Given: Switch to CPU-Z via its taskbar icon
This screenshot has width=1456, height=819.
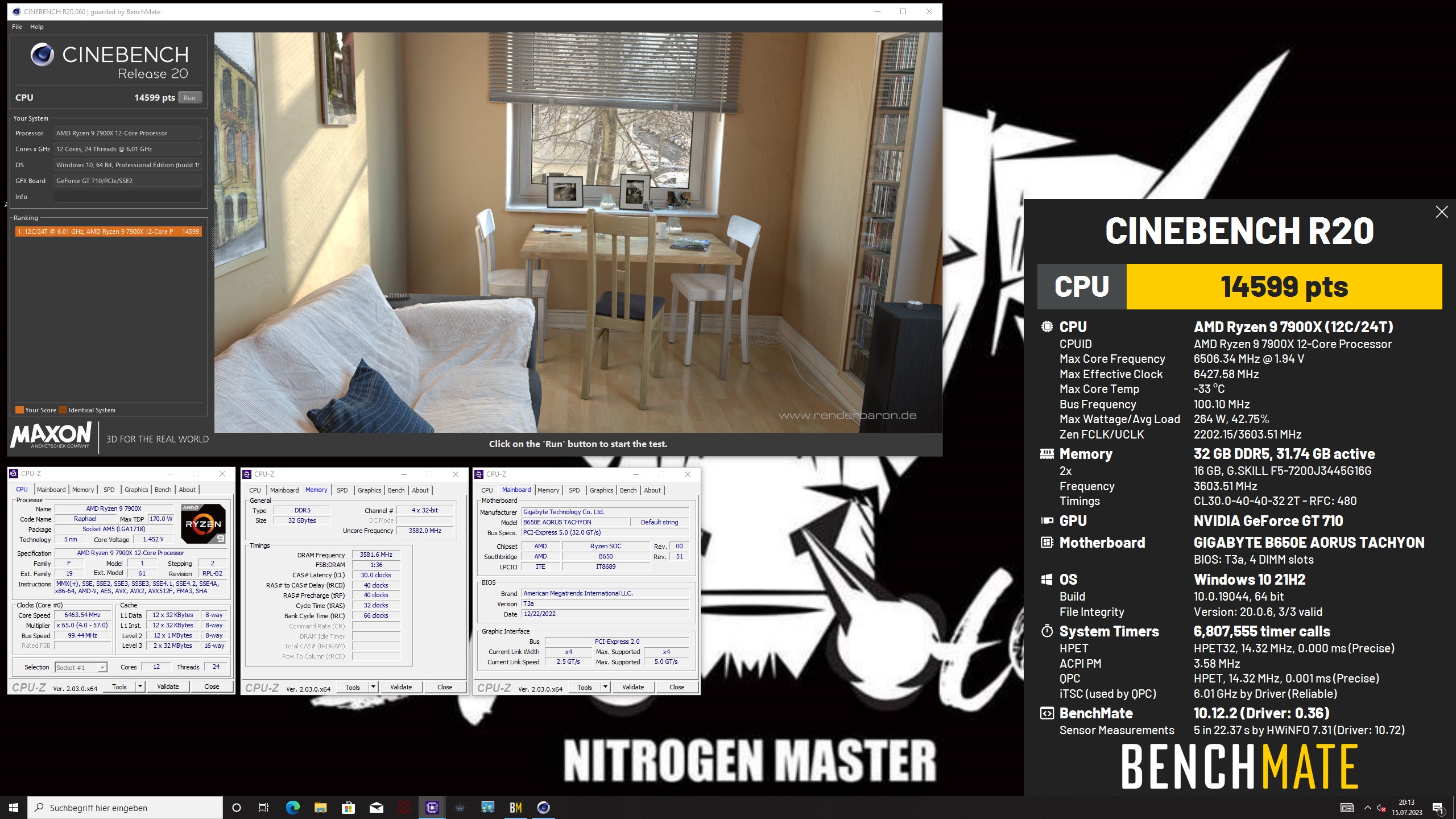Looking at the screenshot, I should point(432,808).
